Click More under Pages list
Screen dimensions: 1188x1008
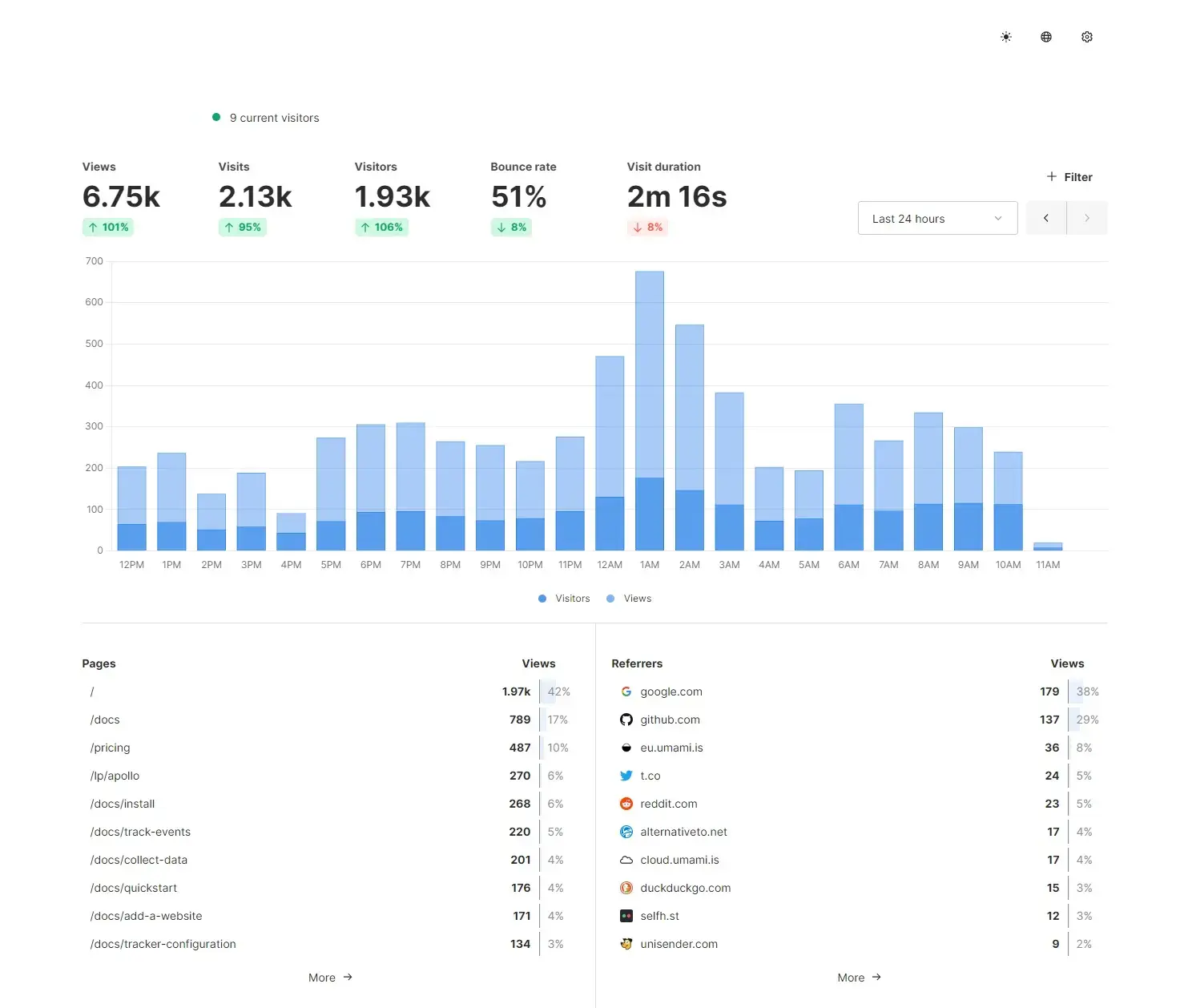click(x=330, y=978)
